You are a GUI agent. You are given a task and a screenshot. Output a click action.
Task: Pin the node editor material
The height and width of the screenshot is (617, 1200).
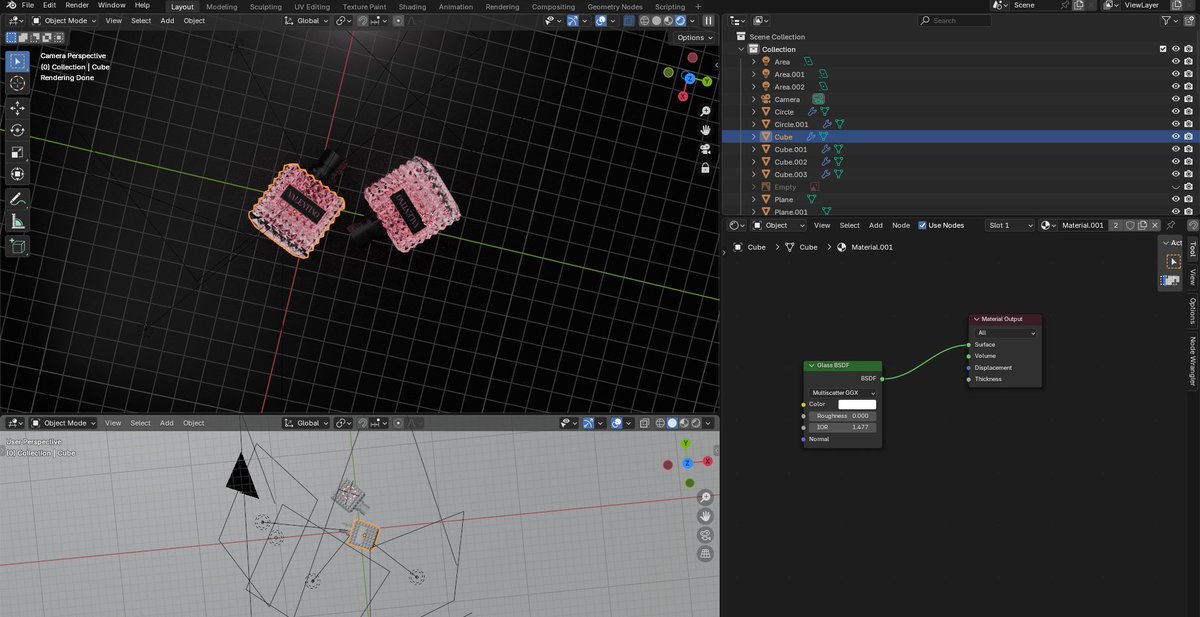pos(1171,225)
